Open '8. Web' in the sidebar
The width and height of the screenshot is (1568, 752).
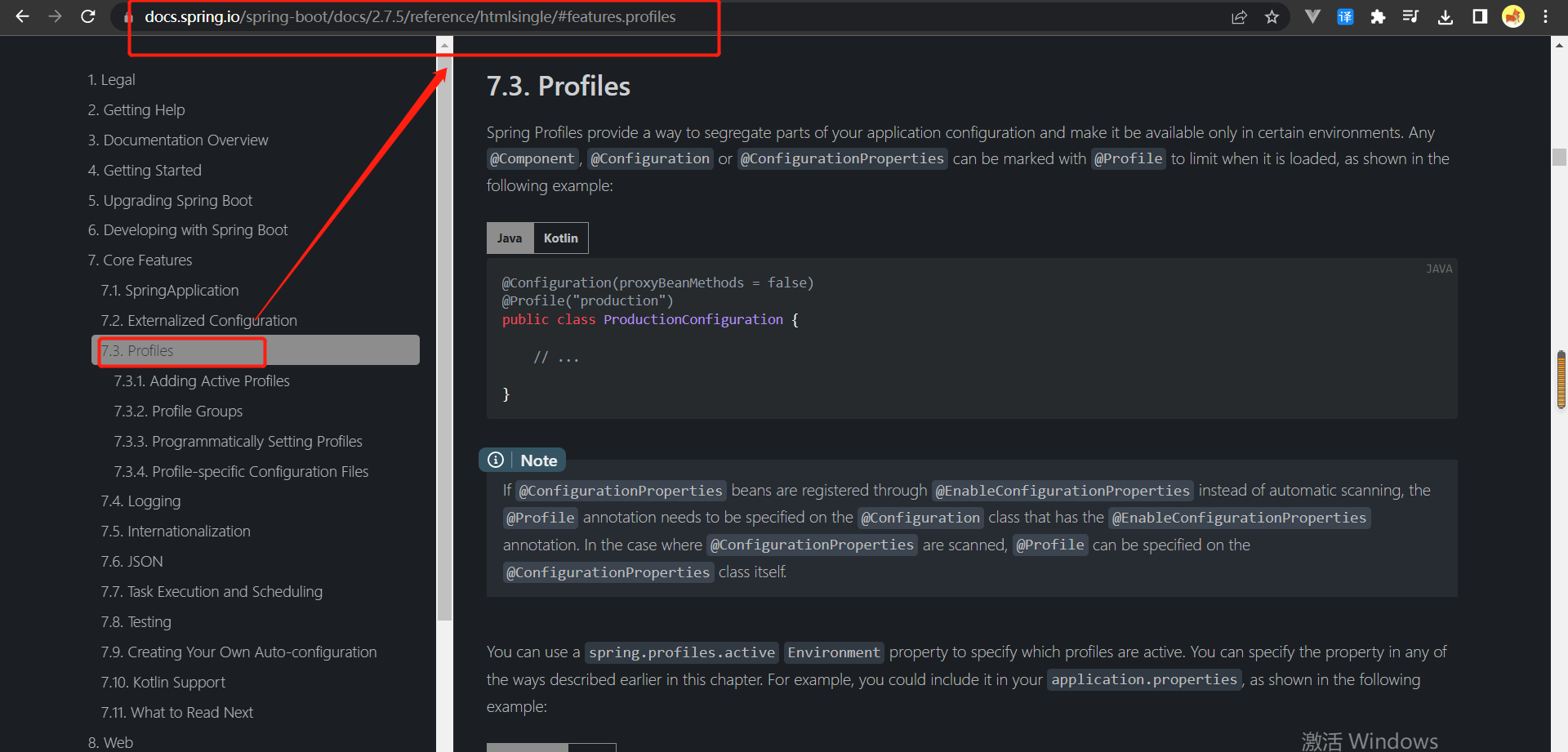coord(110,742)
